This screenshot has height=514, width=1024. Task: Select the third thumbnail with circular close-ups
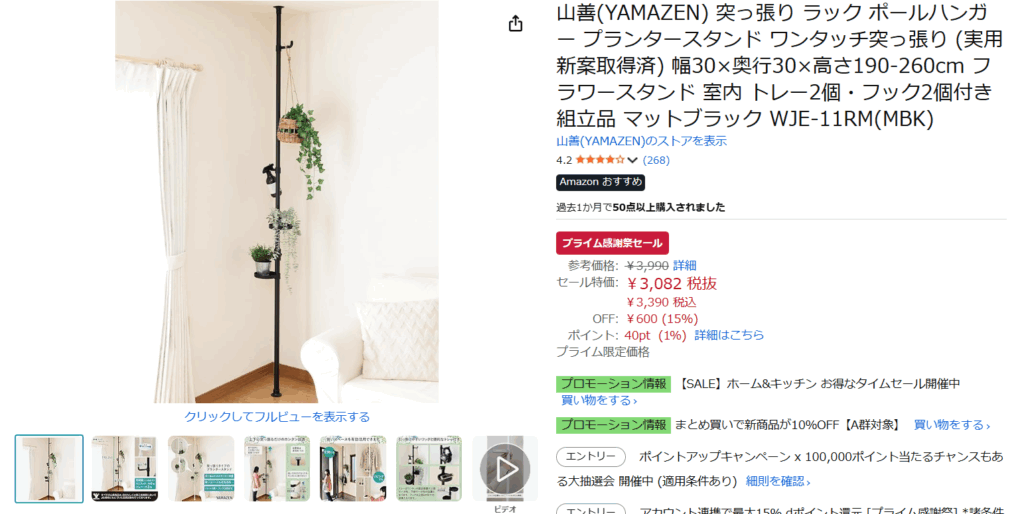[201, 468]
